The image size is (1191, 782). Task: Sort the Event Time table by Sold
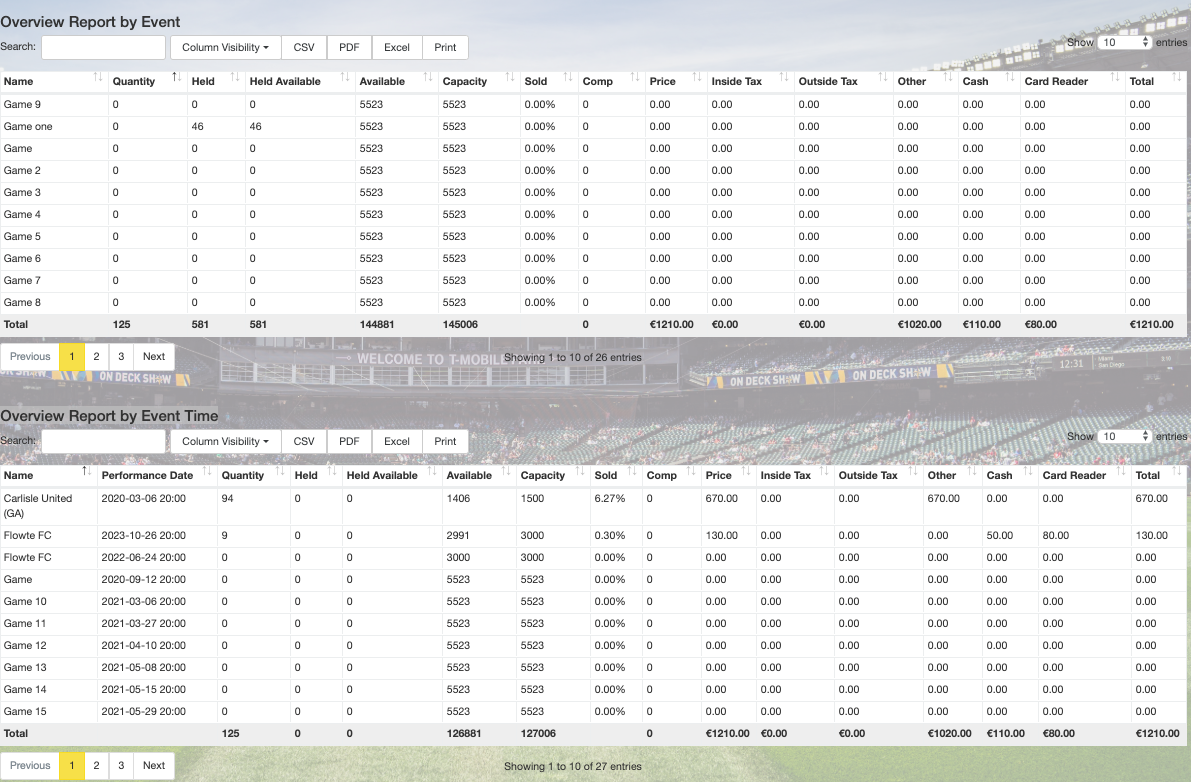615,475
